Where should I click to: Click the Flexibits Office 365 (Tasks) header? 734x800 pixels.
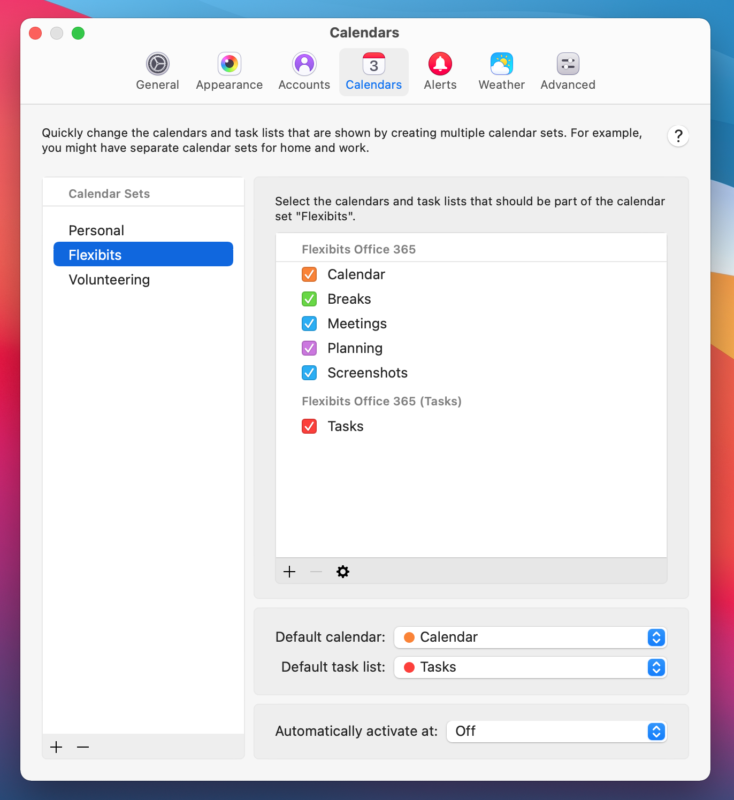coord(382,401)
